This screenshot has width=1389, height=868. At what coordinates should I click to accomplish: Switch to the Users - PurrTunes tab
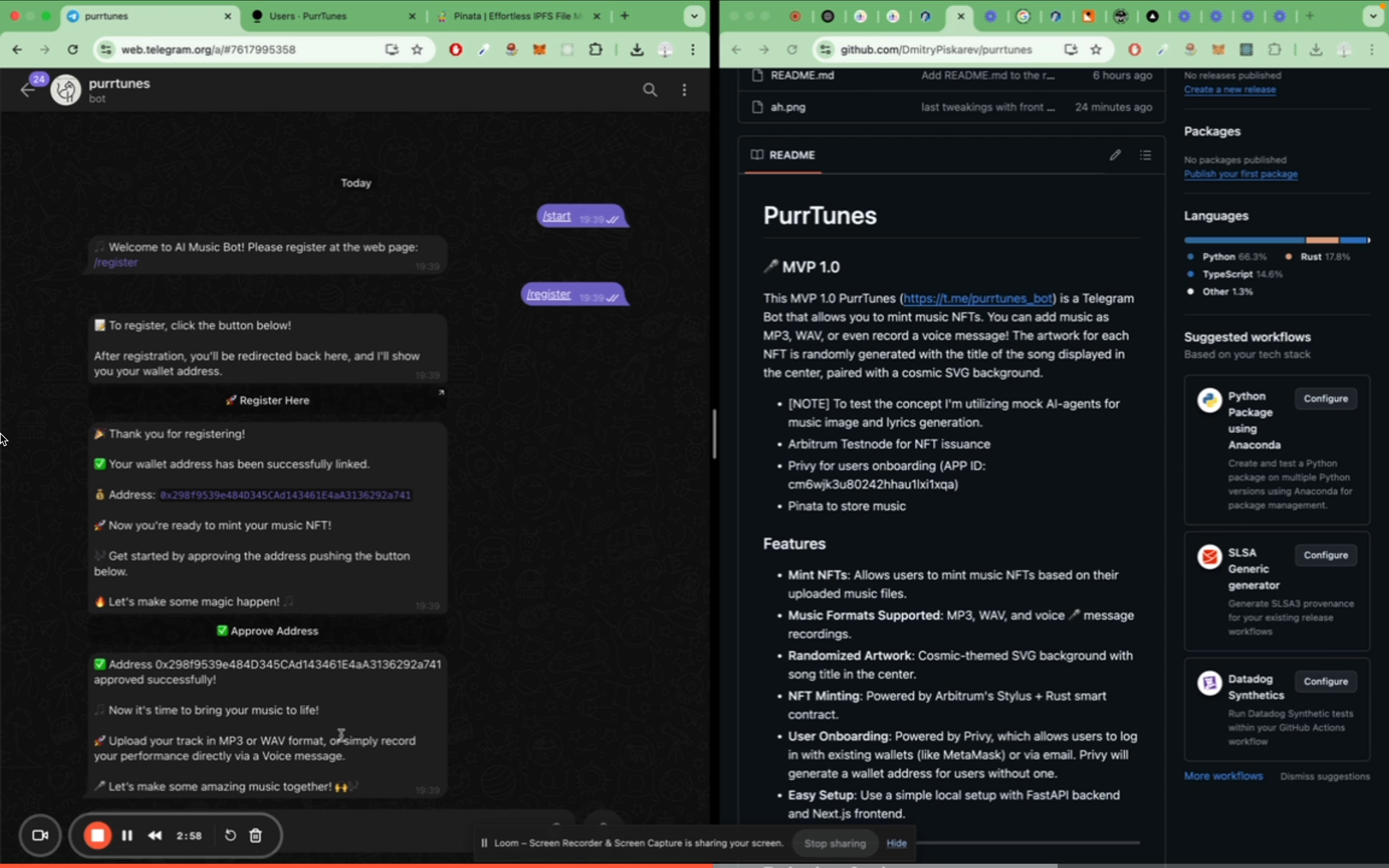pyautogui.click(x=332, y=16)
